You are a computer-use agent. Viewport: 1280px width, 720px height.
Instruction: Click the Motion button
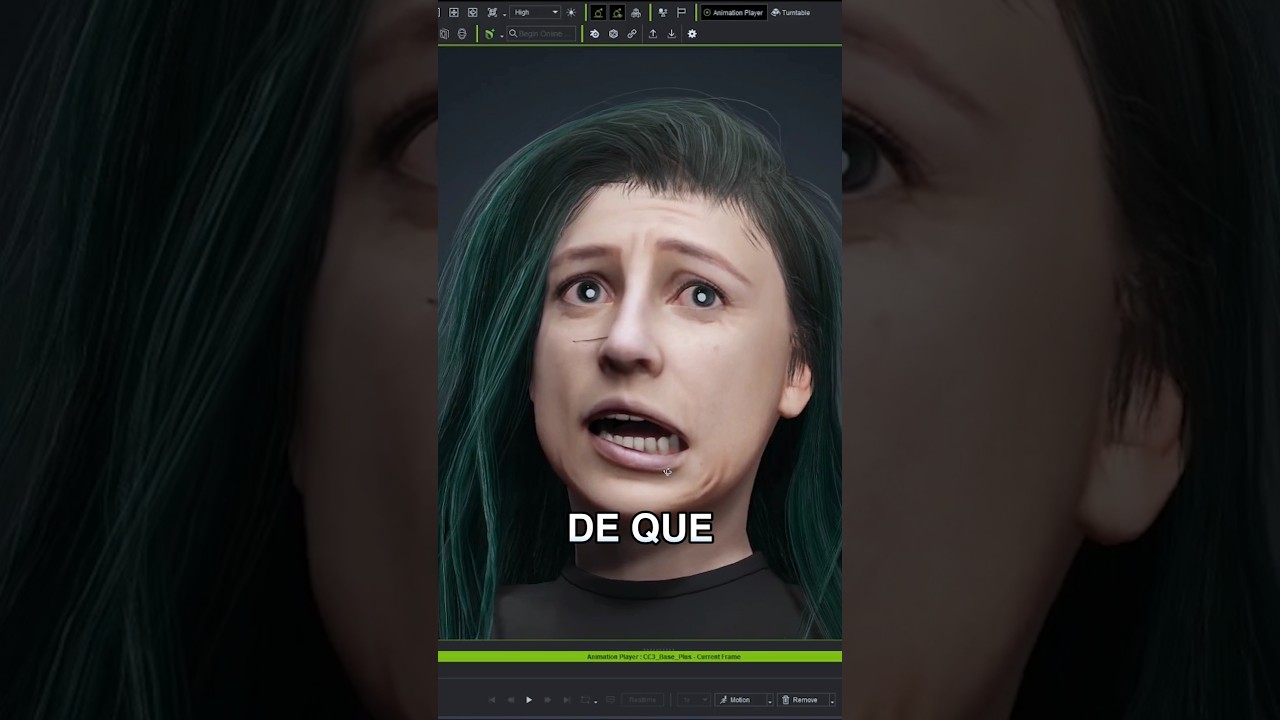740,700
